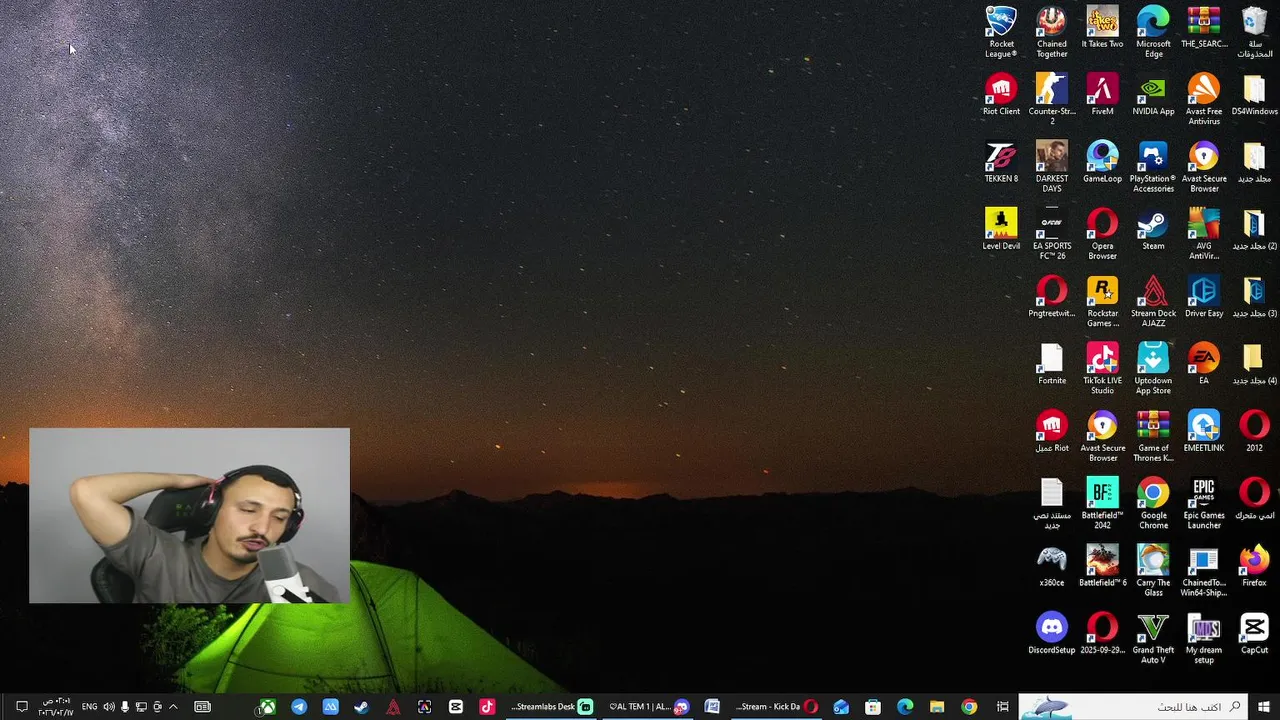The image size is (1280, 720).
Task: Open Xbox app taskbar icon
Action: tap(267, 707)
